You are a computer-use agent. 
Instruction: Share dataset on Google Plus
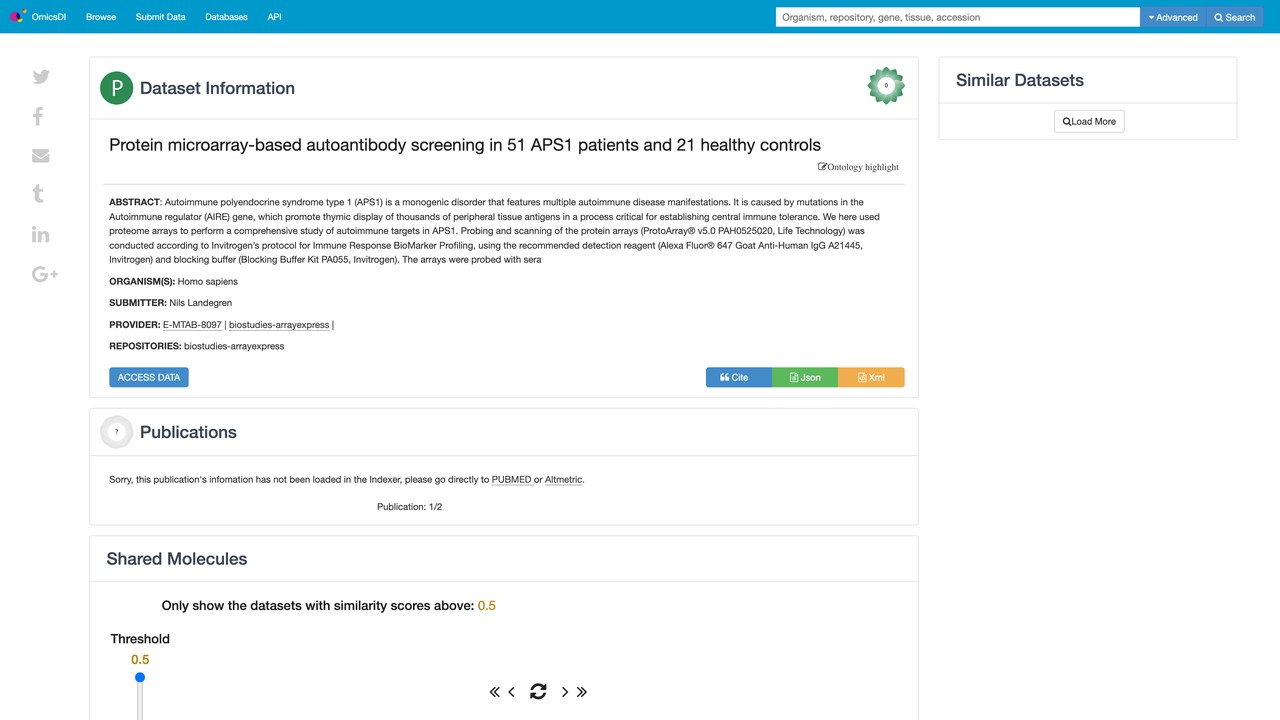point(45,274)
